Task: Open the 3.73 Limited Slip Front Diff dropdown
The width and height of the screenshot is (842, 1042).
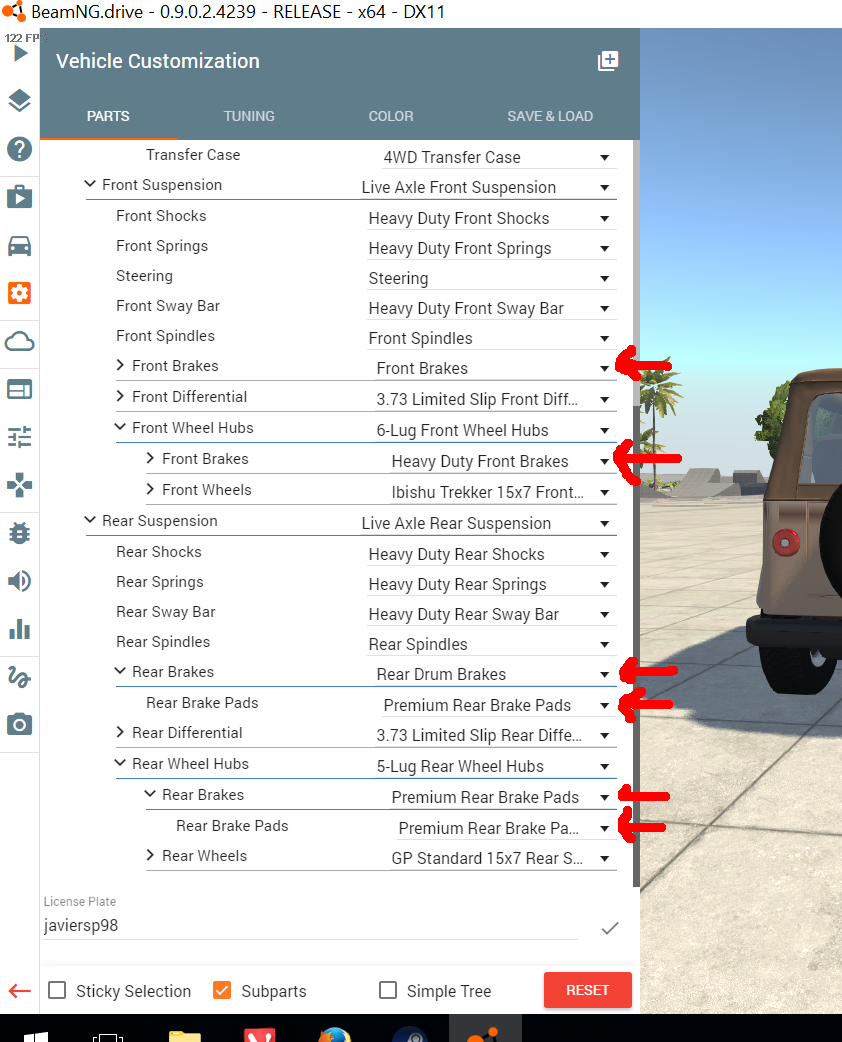Action: pyautogui.click(x=496, y=399)
